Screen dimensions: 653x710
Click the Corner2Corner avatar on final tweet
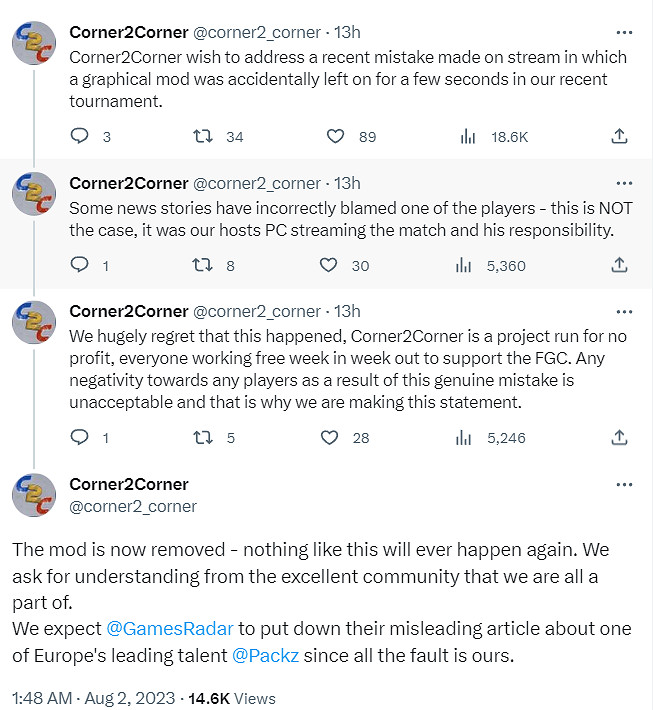pyautogui.click(x=33, y=495)
